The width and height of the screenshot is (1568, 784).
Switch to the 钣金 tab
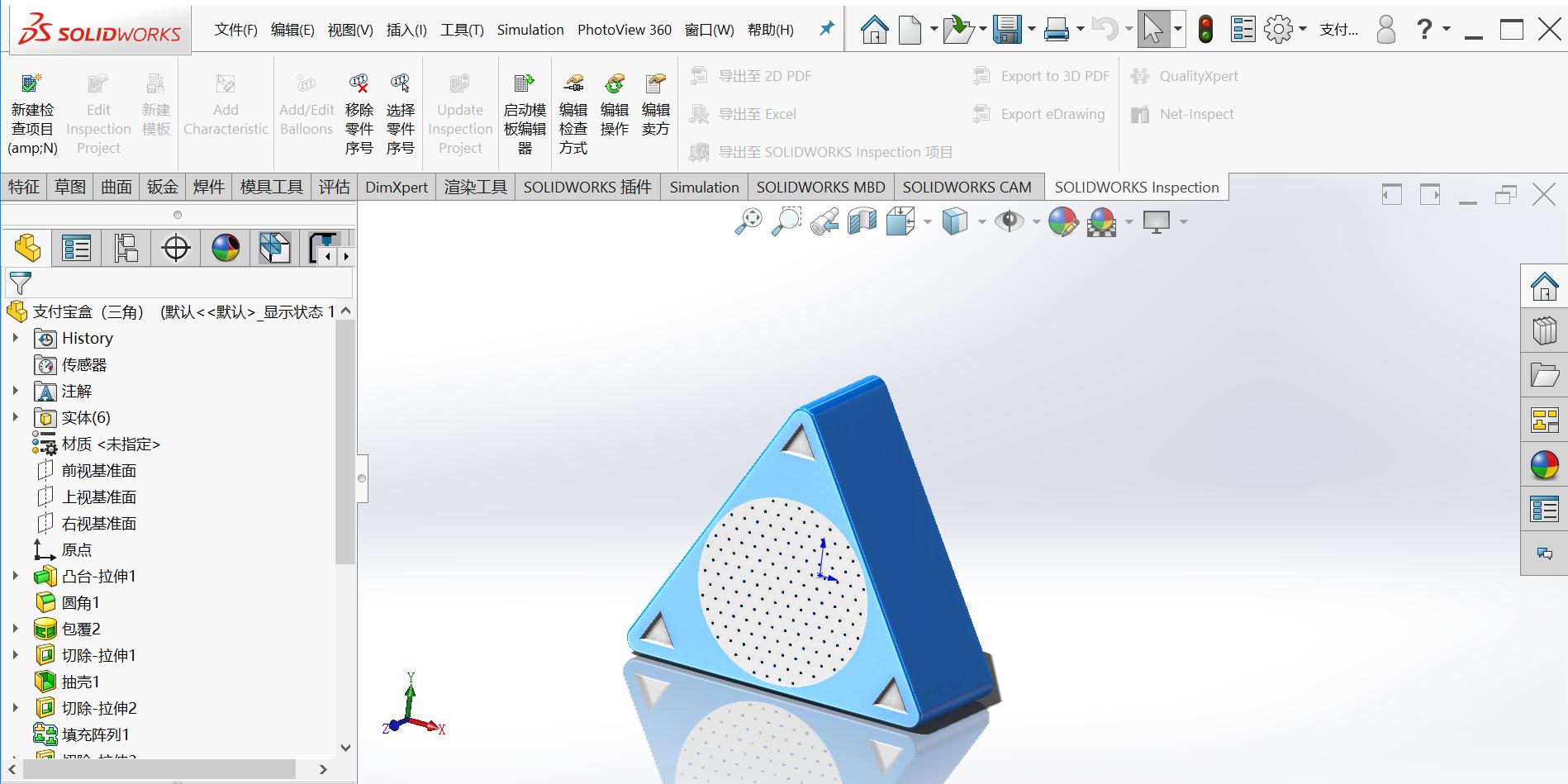click(163, 188)
